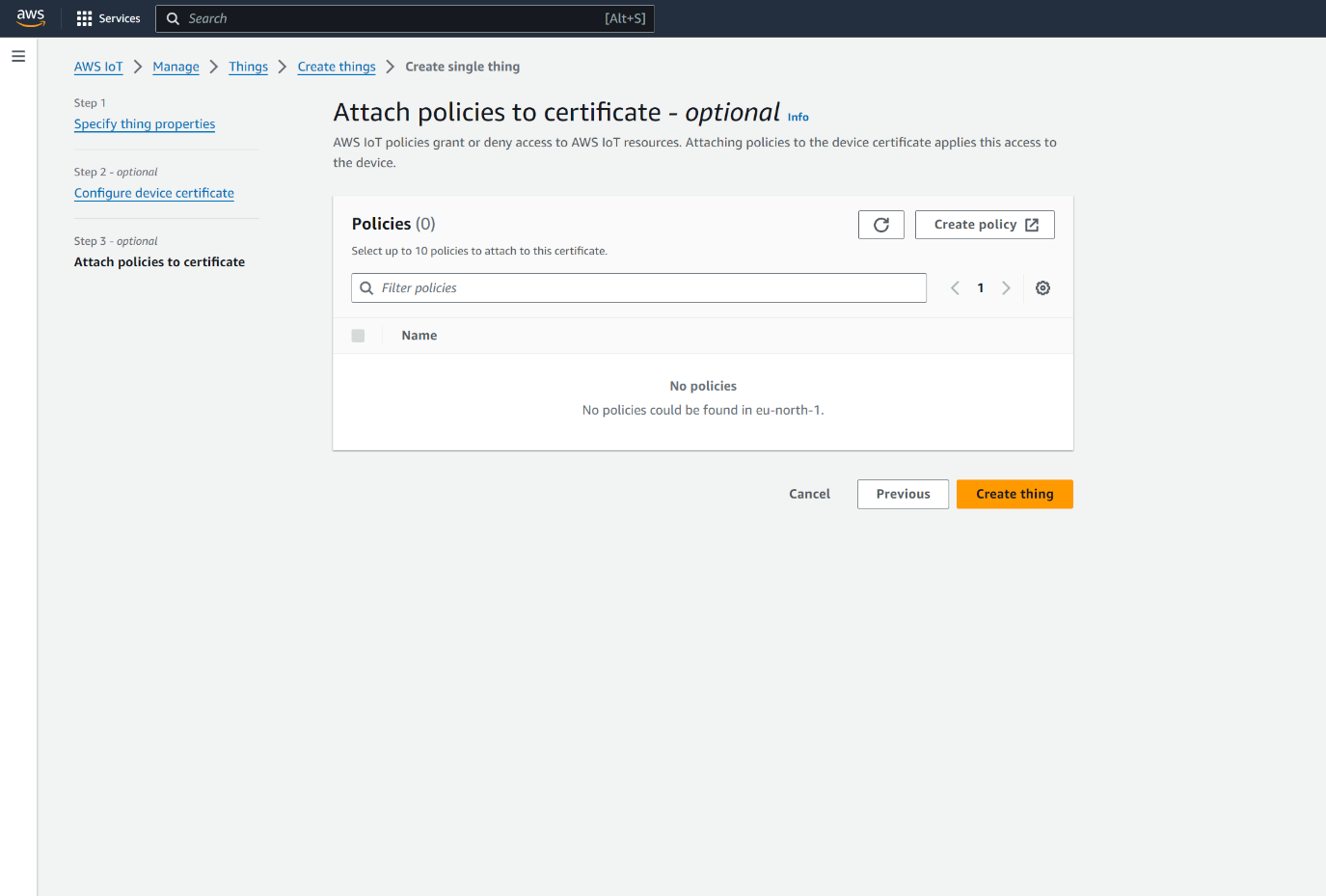Click the AWS logo icon
This screenshot has width=1326, height=896.
pyautogui.click(x=31, y=18)
